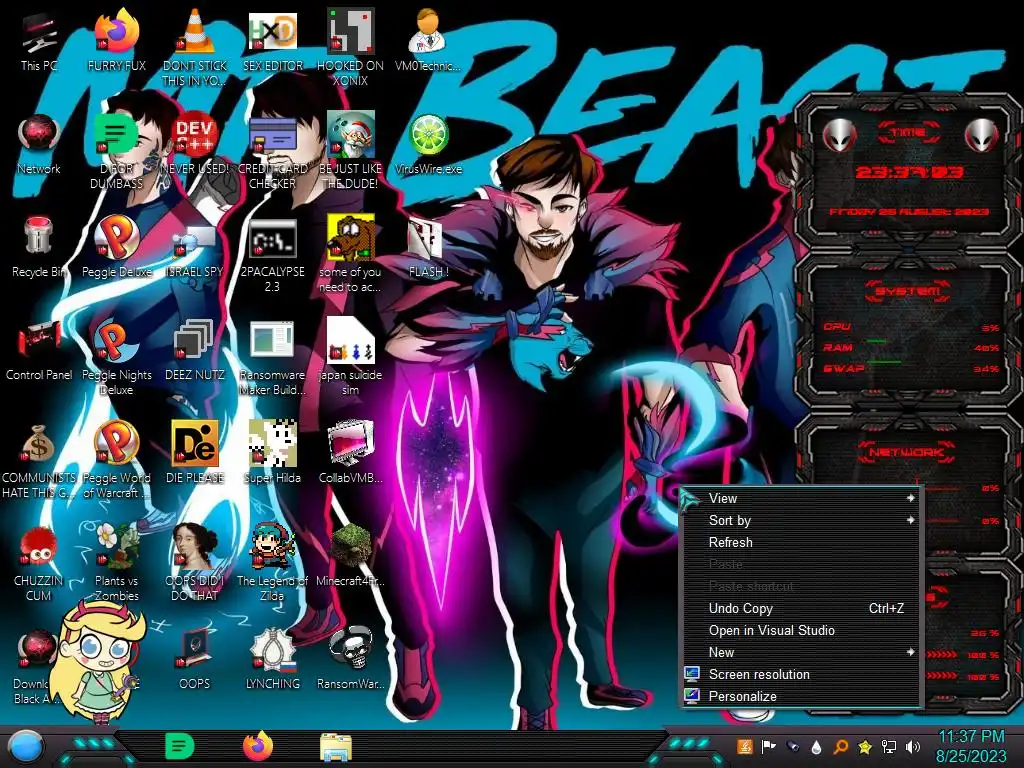The height and width of the screenshot is (768, 1024).
Task: Select the COMMUNISTS HATE THIS G... money bag icon
Action: (x=39, y=460)
